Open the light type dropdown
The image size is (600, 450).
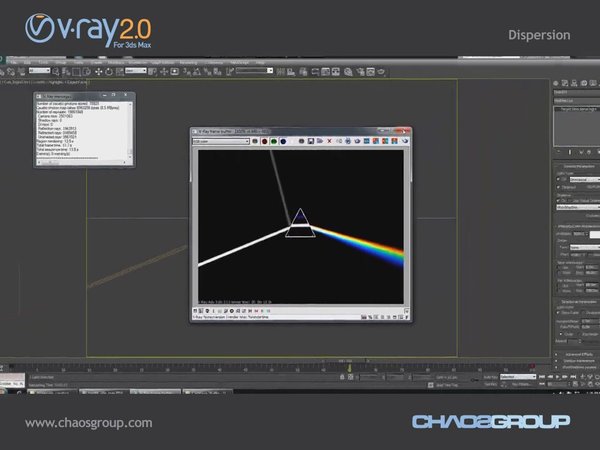[x=584, y=179]
